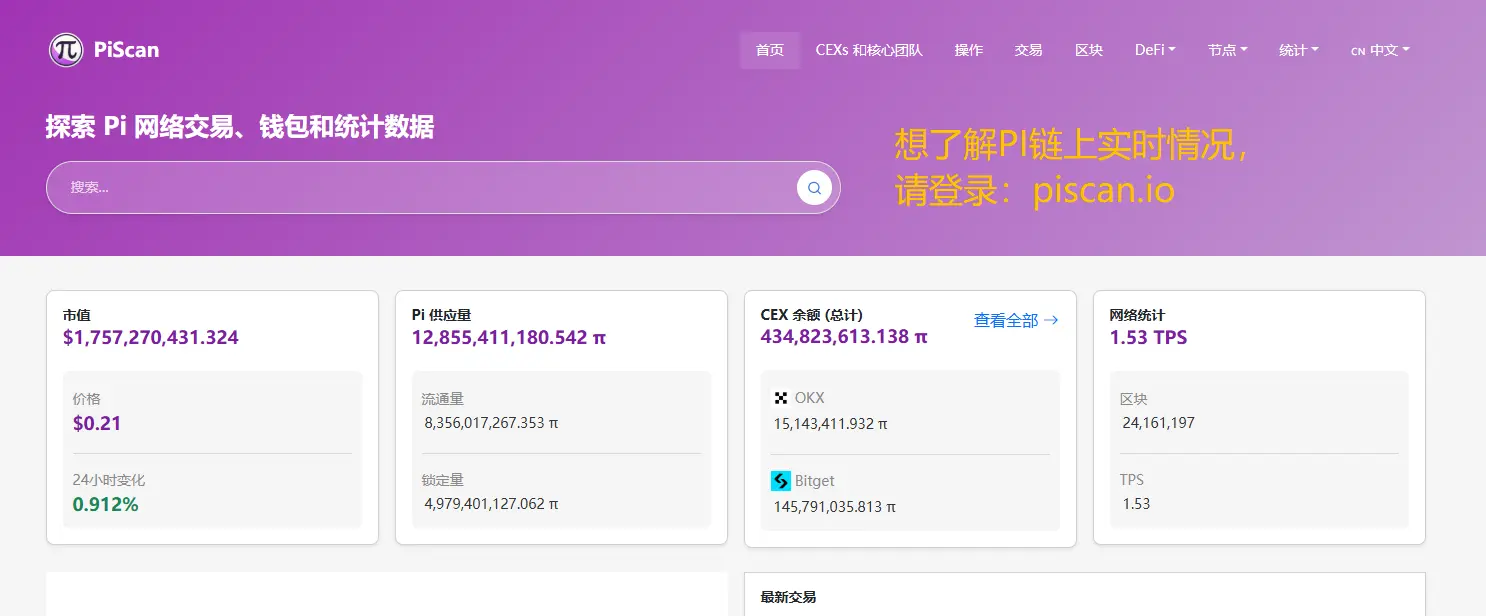The width and height of the screenshot is (1486, 616).
Task: Click the 流通量 label
Action: 443,399
